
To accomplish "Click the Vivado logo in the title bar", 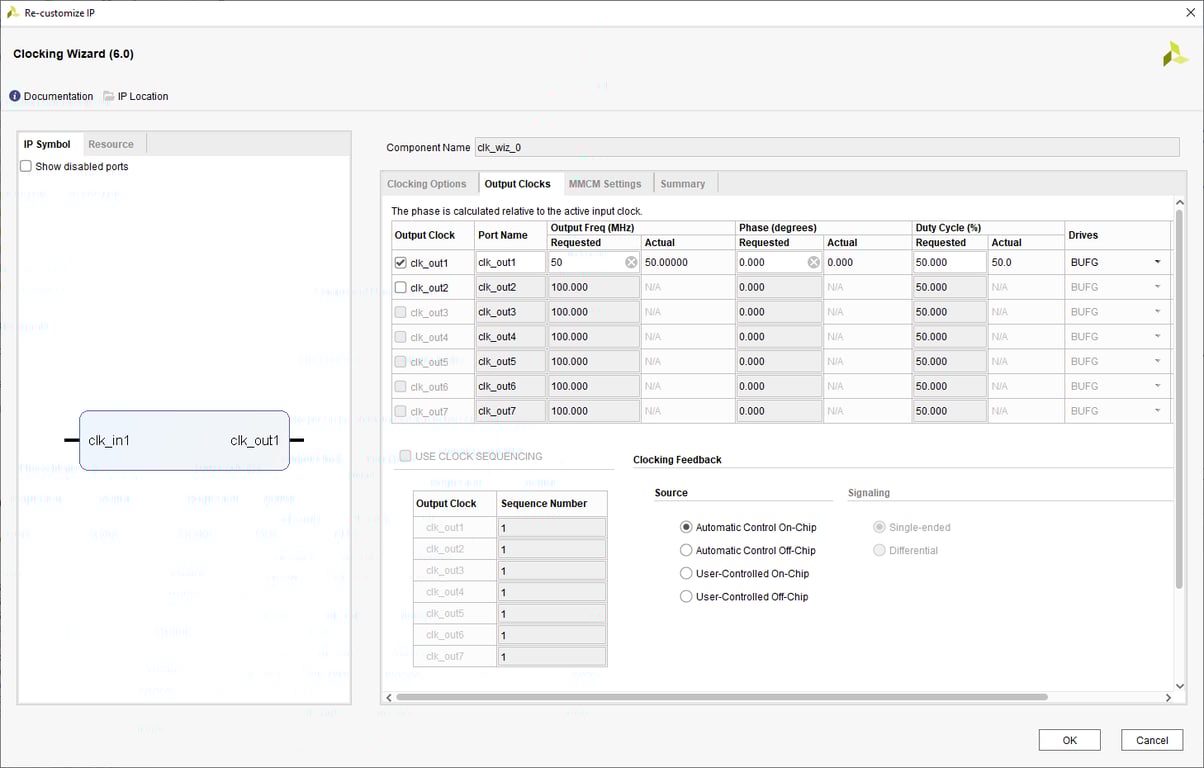I will coord(13,12).
